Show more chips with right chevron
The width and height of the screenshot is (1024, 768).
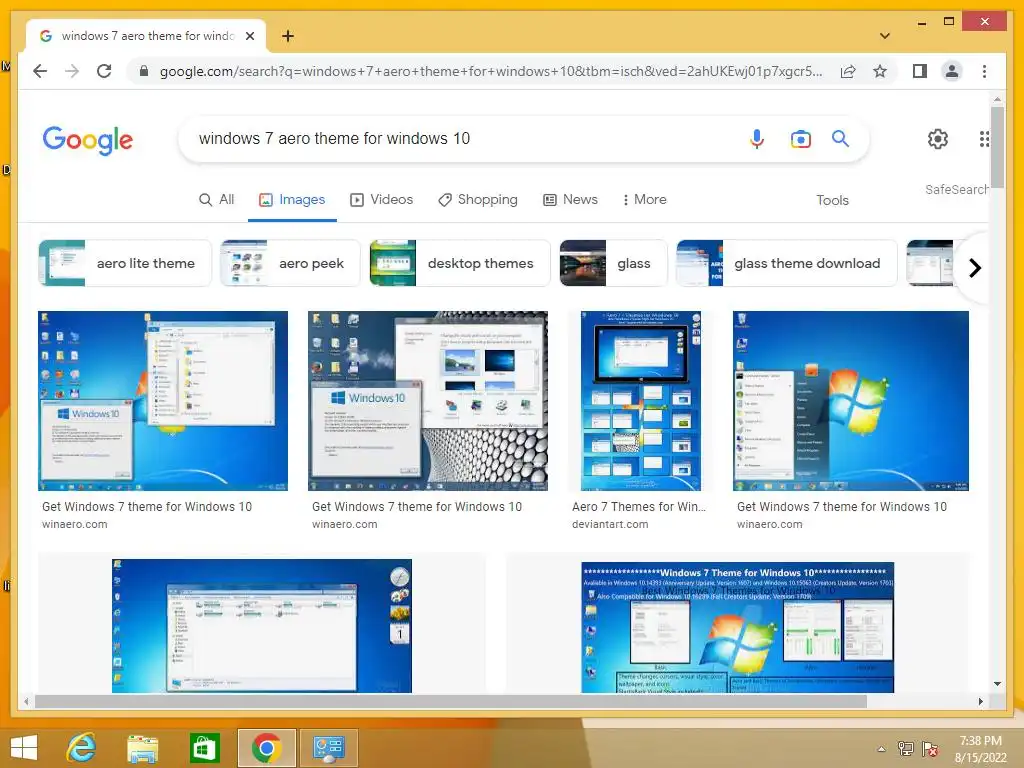pyautogui.click(x=974, y=268)
